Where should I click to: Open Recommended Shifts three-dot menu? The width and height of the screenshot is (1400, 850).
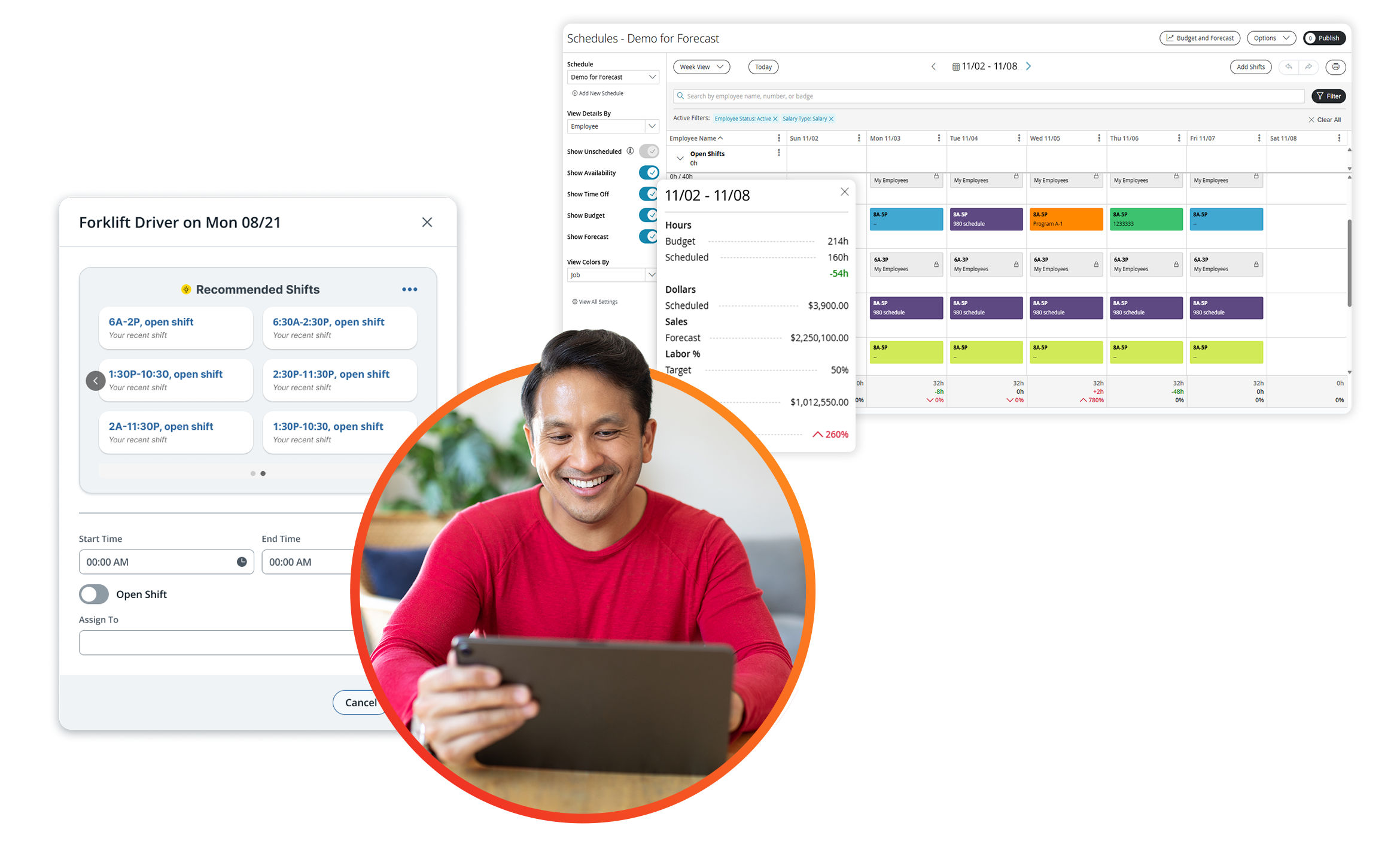(x=409, y=290)
